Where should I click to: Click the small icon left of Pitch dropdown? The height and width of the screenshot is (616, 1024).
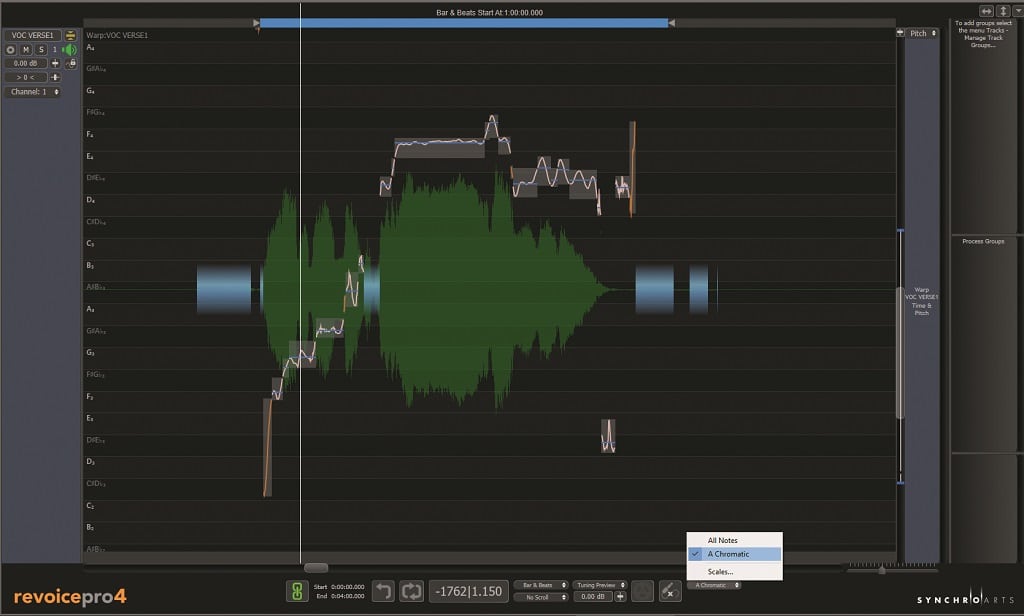click(900, 33)
